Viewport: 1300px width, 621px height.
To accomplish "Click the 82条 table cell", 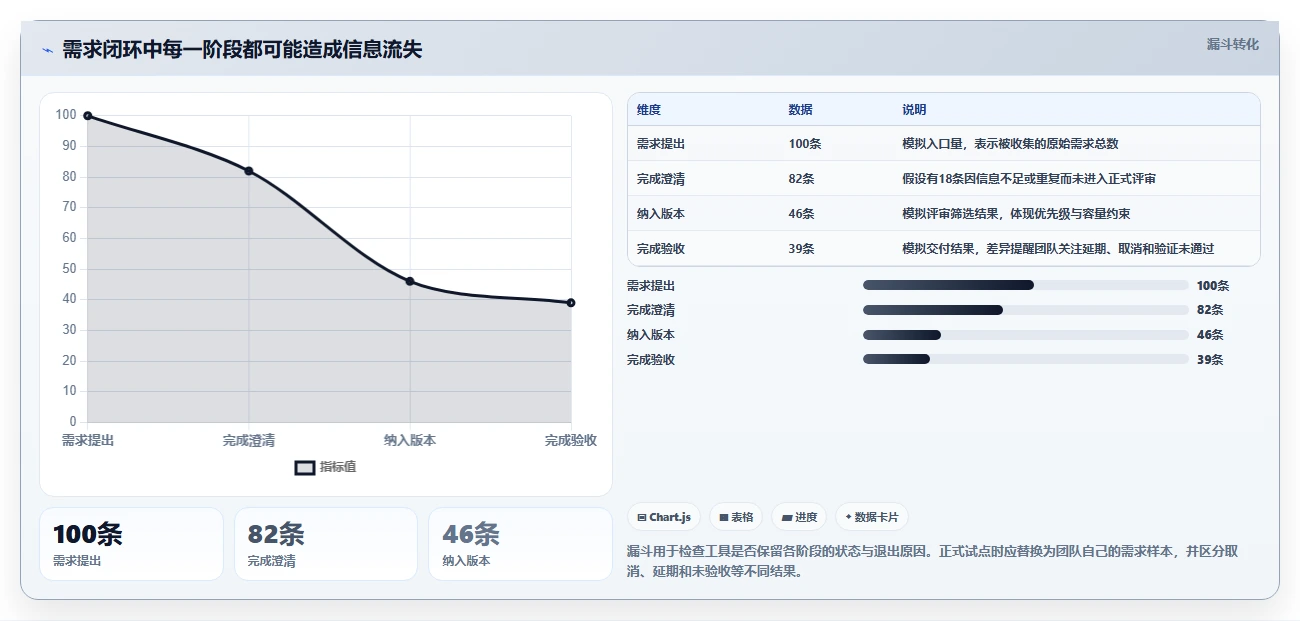I will click(x=801, y=179).
